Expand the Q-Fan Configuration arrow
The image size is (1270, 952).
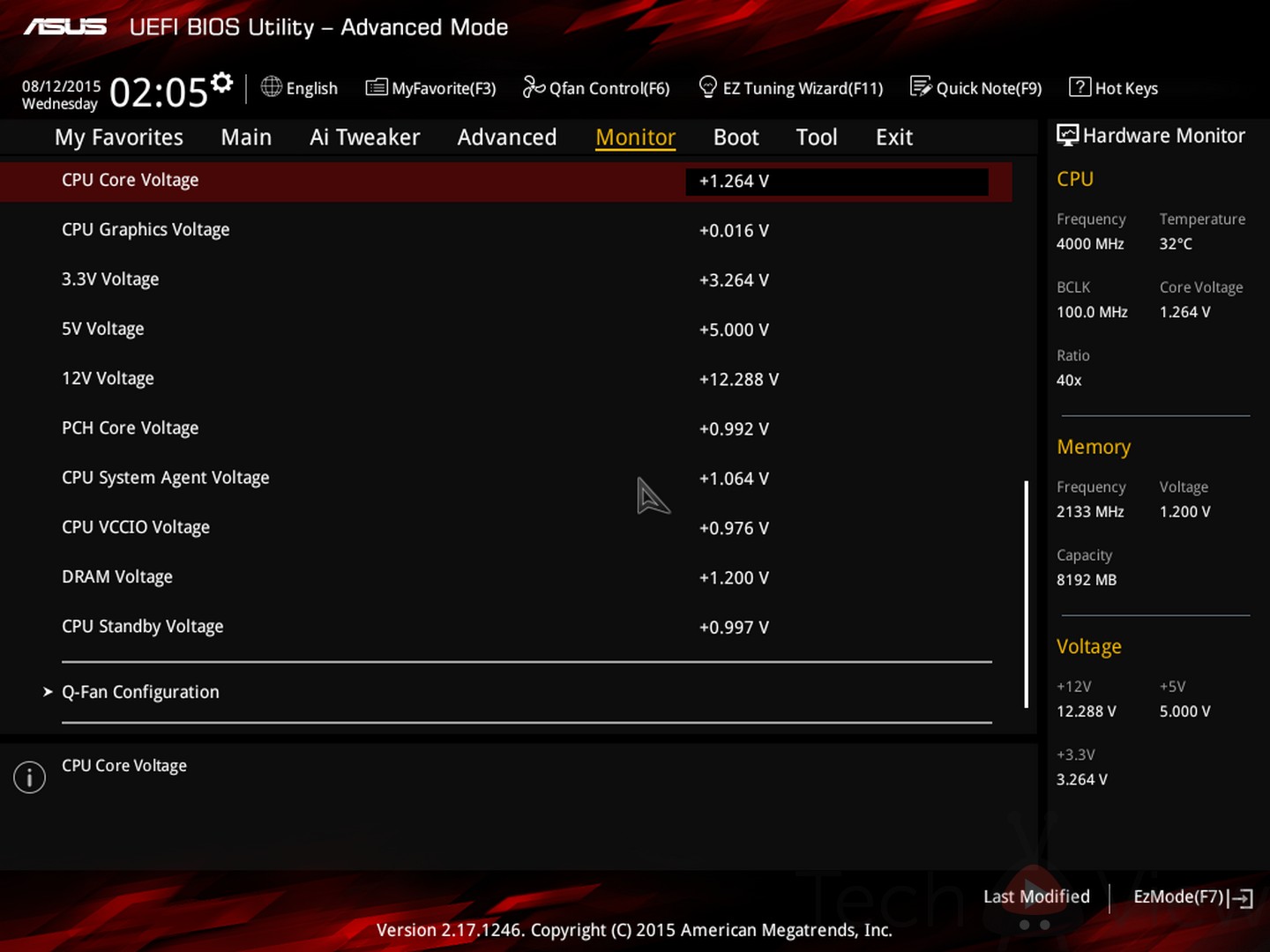click(48, 692)
